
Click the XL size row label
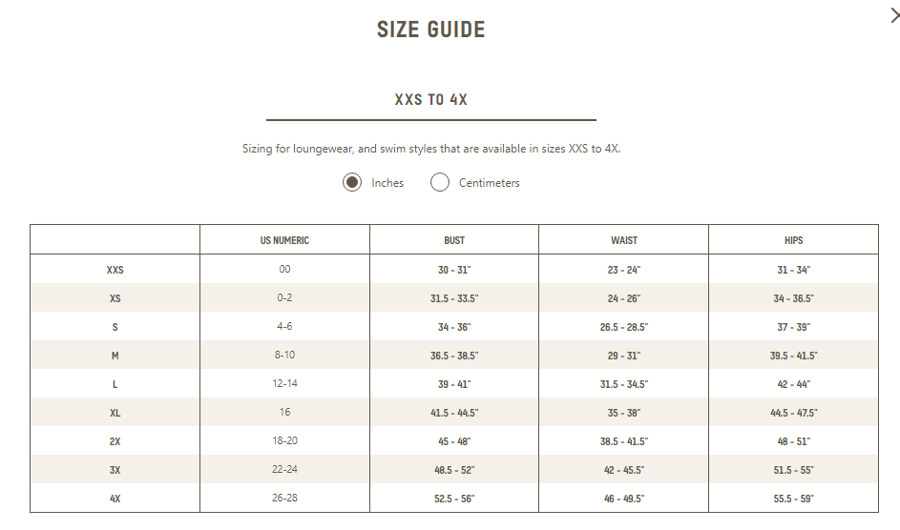115,413
